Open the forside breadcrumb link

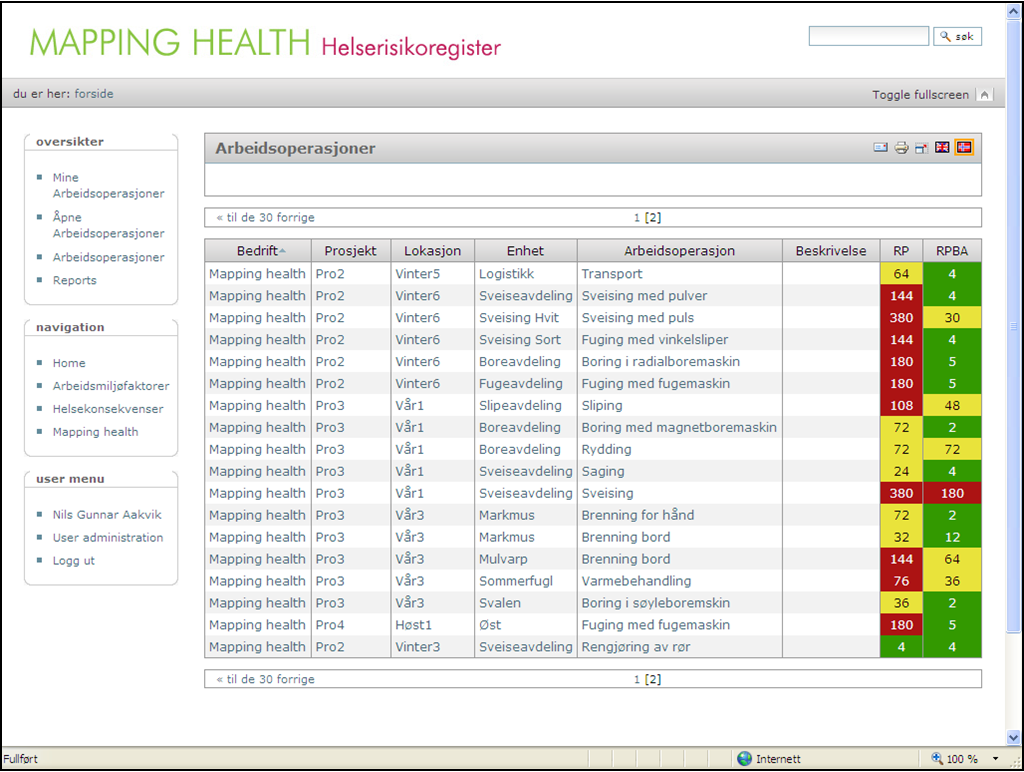click(94, 94)
